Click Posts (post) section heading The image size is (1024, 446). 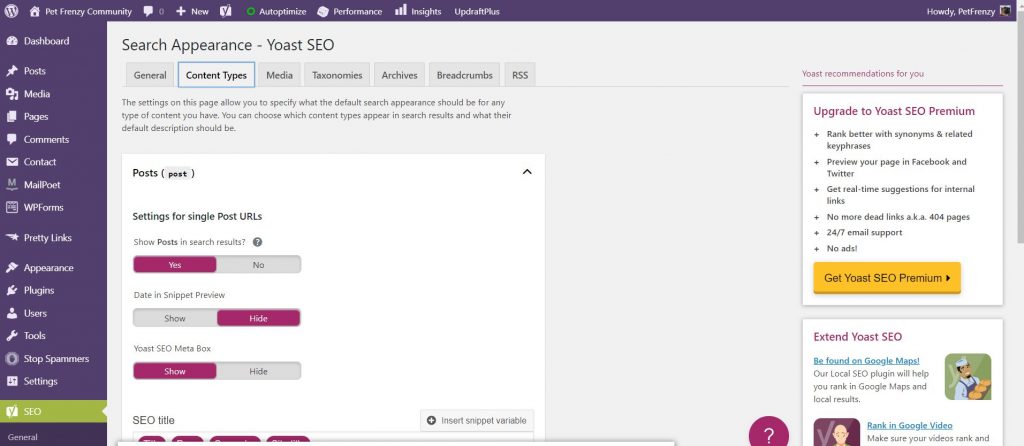[163, 173]
